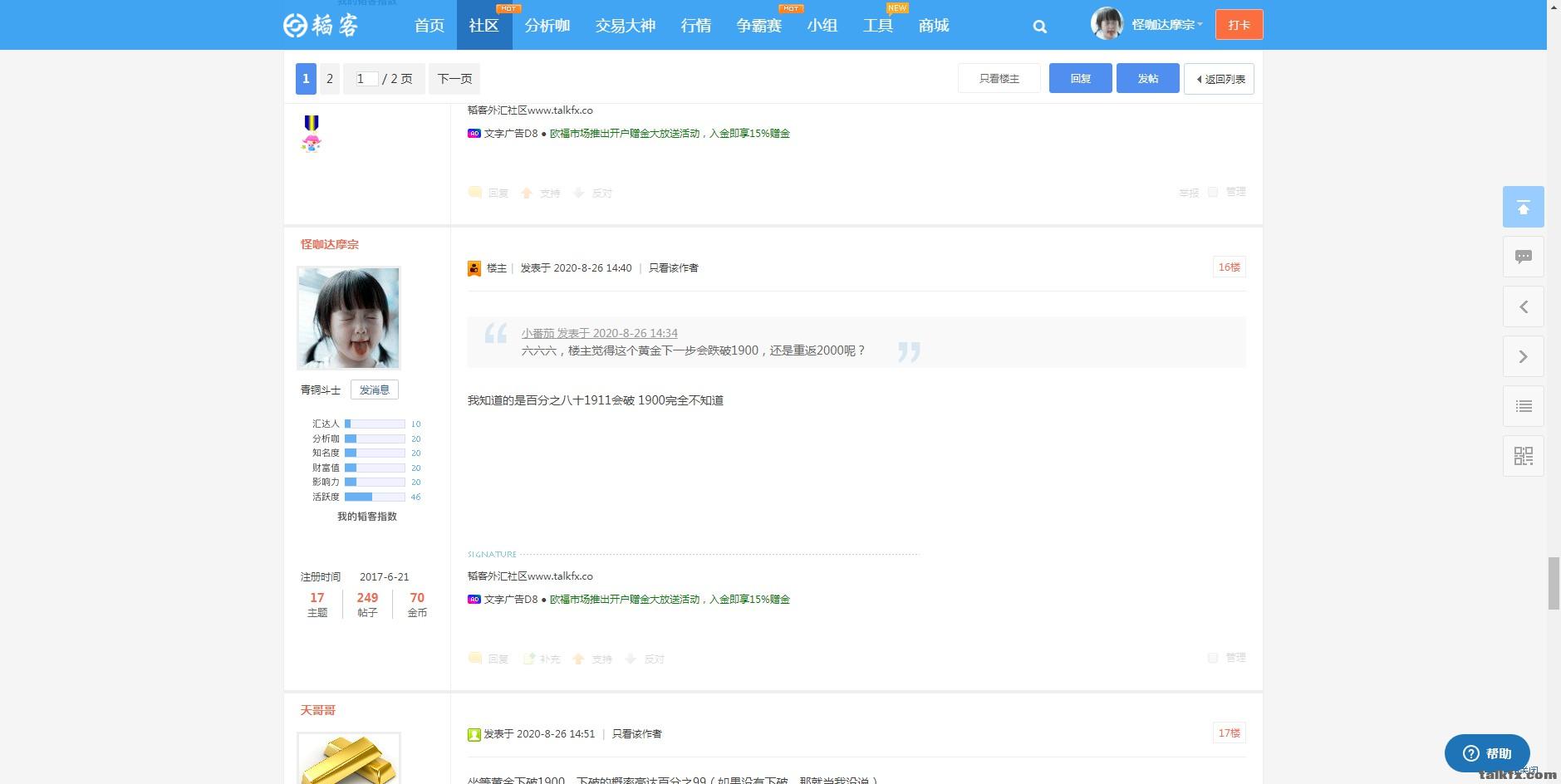Screen dimensions: 1561x784
Task: Open the 分析咖 nav item
Action: [x=547, y=26]
